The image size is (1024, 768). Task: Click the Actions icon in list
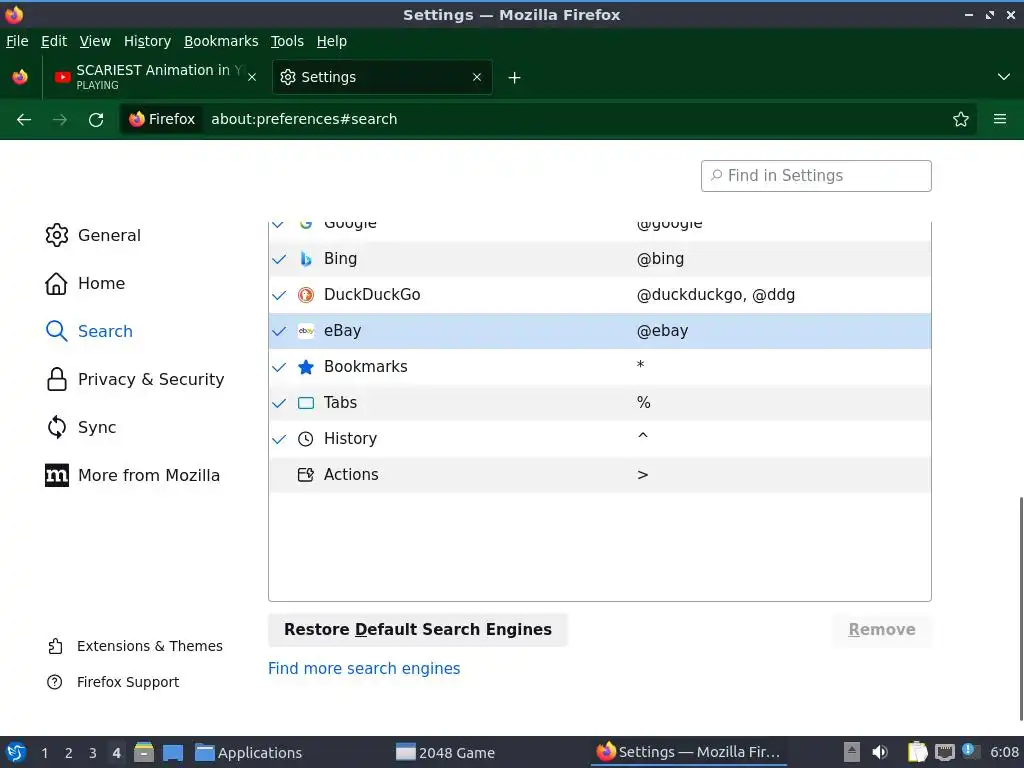[x=306, y=475]
